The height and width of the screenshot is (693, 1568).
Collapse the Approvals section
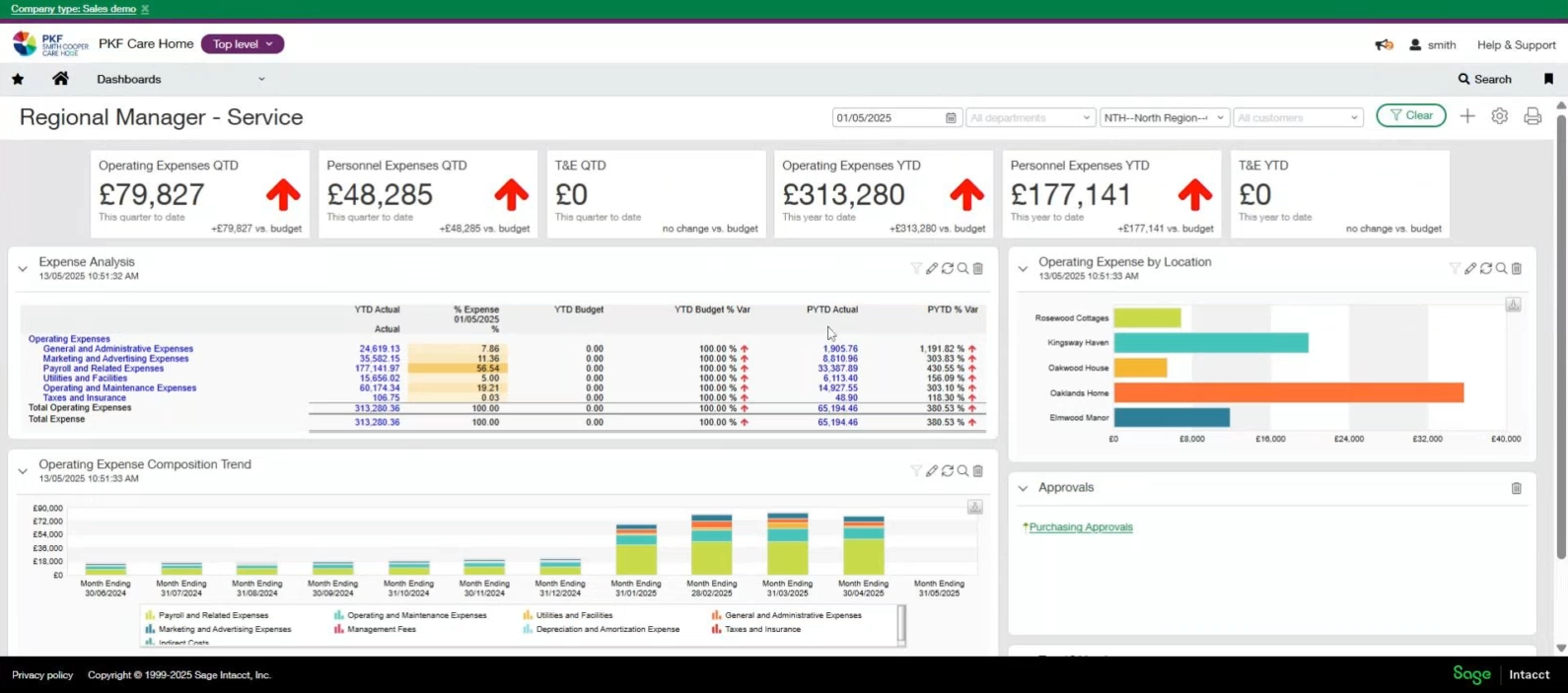click(x=1023, y=488)
